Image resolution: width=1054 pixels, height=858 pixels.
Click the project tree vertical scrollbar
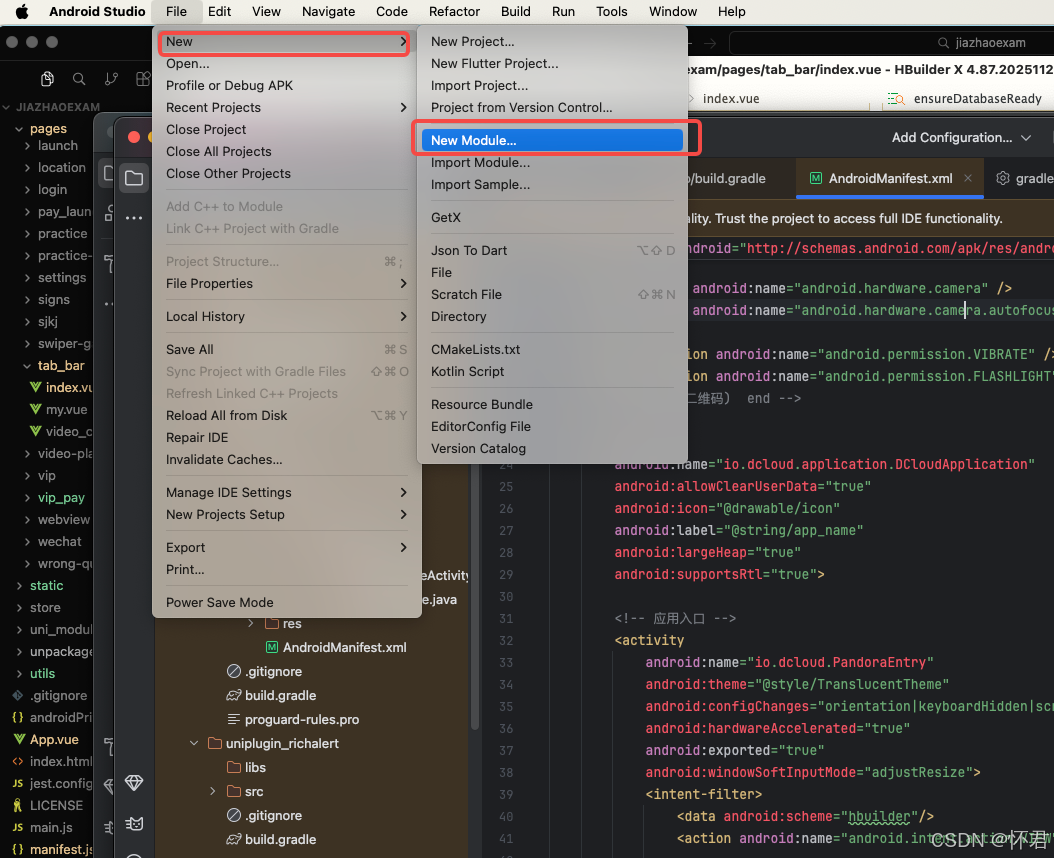click(x=475, y=598)
